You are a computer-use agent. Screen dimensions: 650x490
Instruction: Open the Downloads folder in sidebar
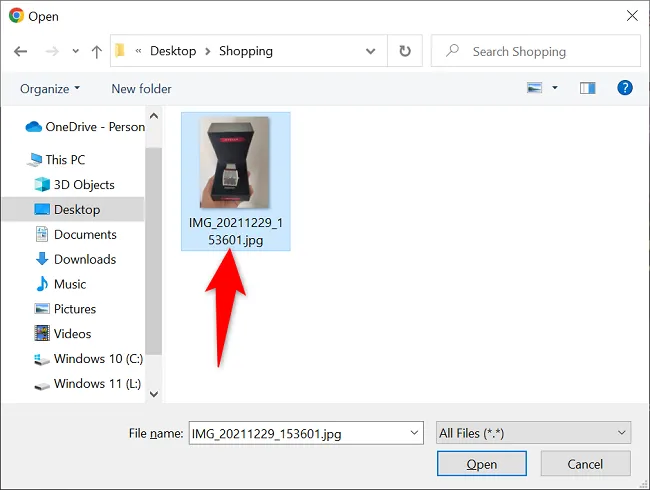[x=76, y=259]
